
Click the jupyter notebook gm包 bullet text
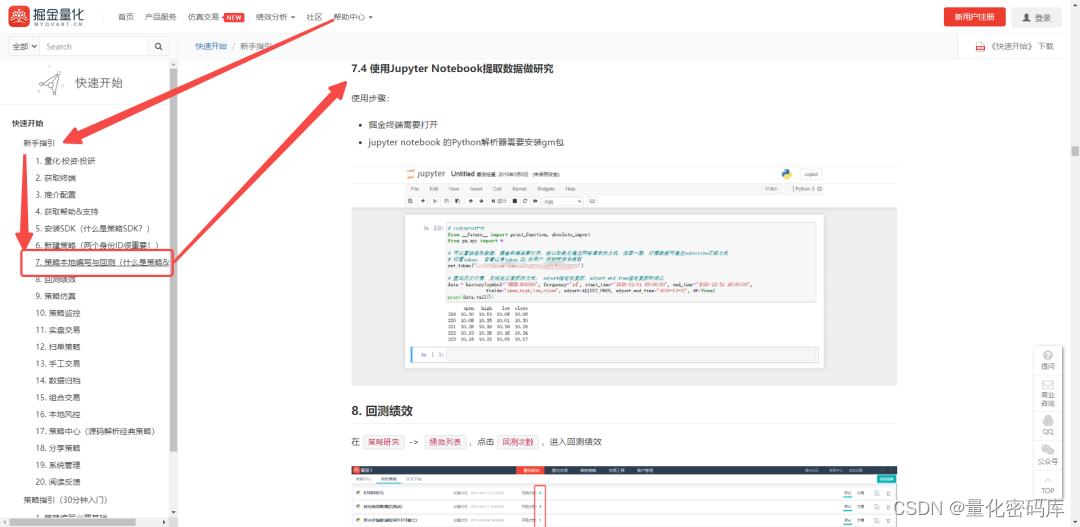(x=467, y=143)
